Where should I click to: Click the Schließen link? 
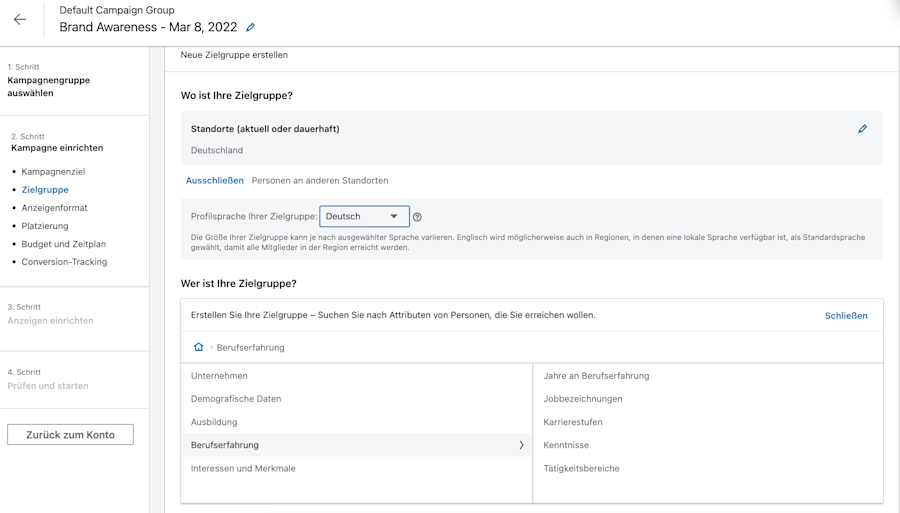pyautogui.click(x=846, y=316)
